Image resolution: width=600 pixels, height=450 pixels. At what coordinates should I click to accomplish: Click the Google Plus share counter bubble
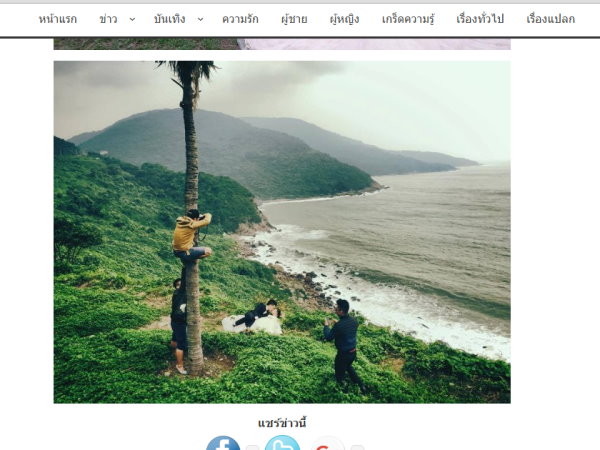[x=357, y=447]
